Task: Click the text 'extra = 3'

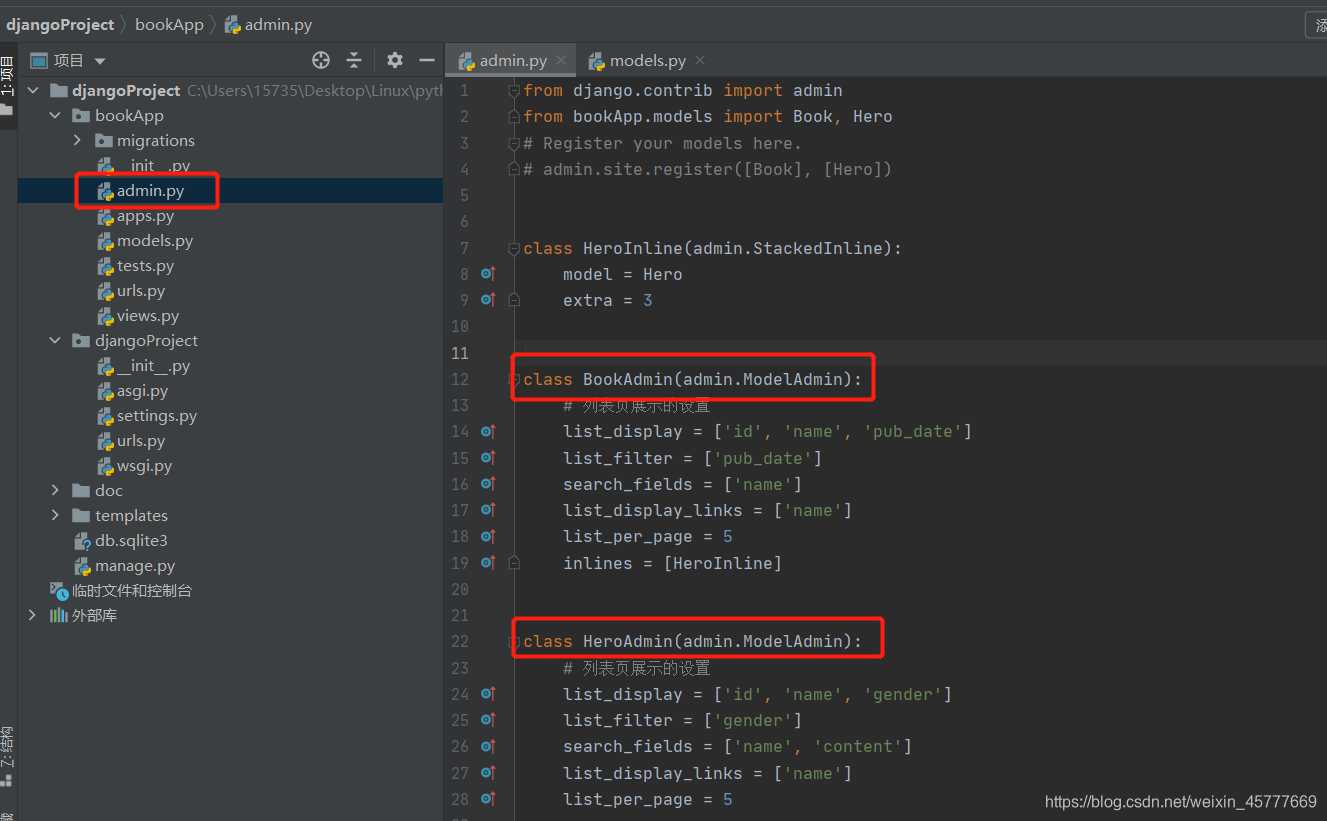Action: click(x=608, y=300)
